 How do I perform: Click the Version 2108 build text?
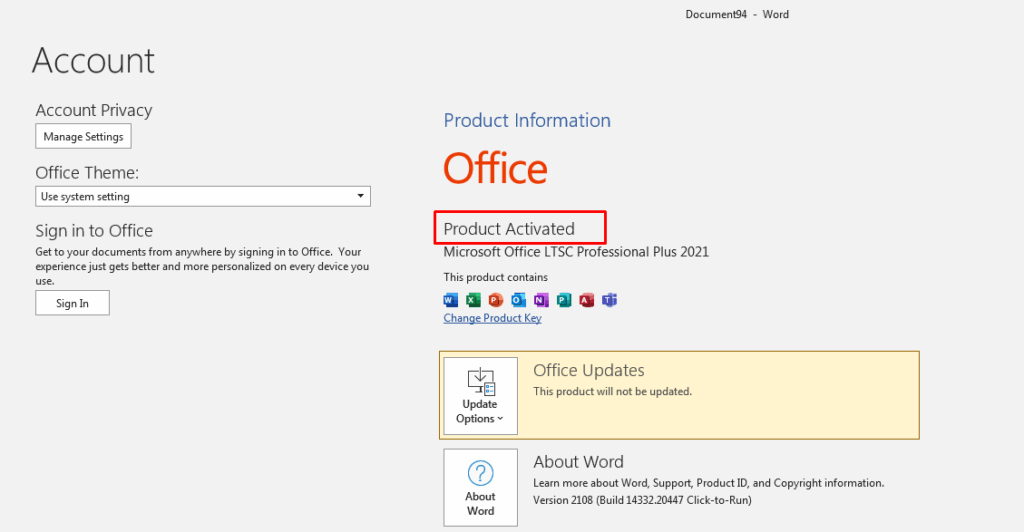pos(643,500)
